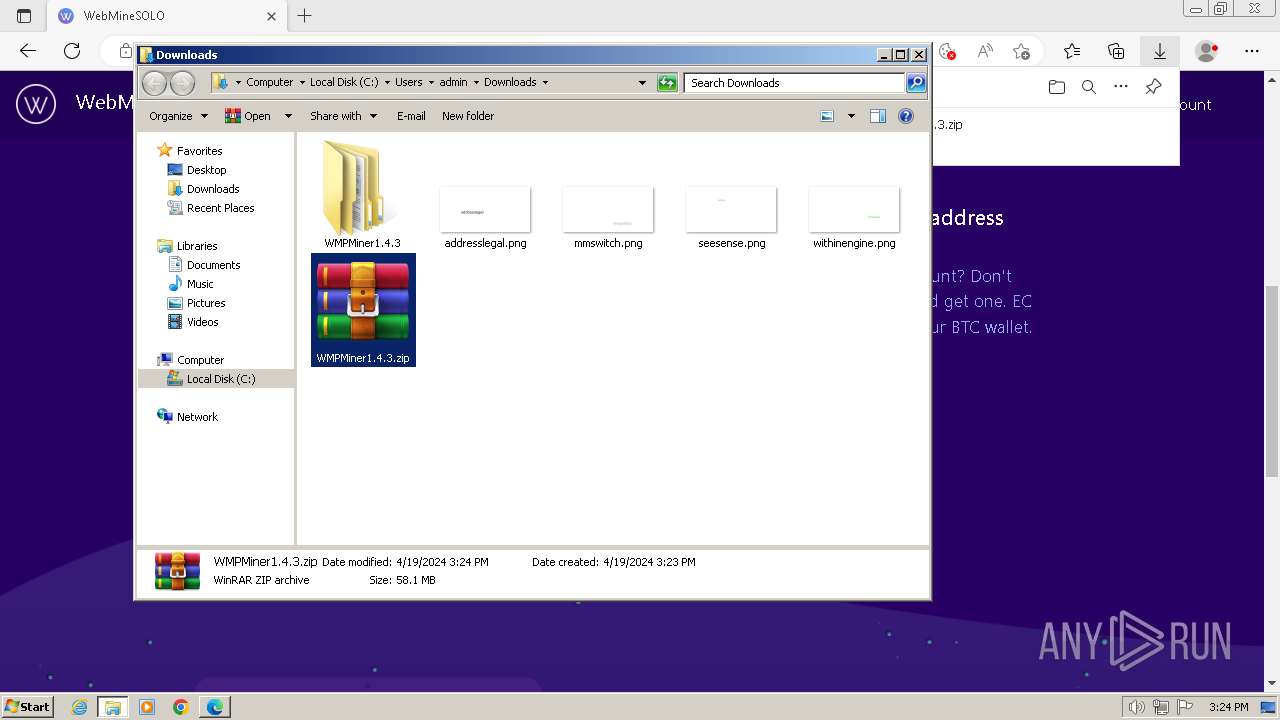Open Documents library
The image size is (1280, 720).
coord(213,265)
